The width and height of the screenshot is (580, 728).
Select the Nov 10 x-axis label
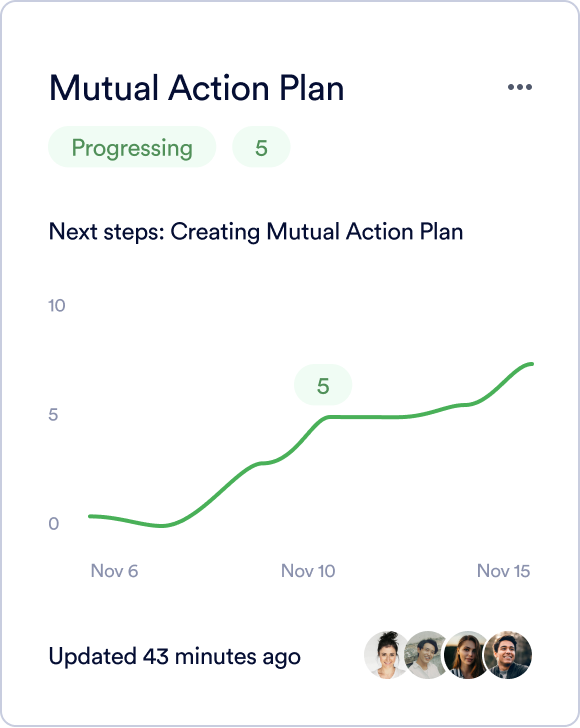(308, 571)
